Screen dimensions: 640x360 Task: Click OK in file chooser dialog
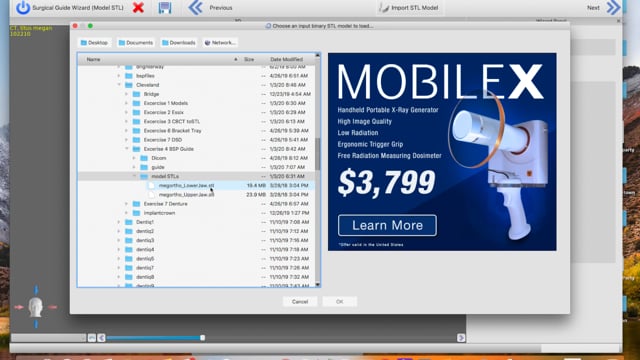pyautogui.click(x=340, y=302)
